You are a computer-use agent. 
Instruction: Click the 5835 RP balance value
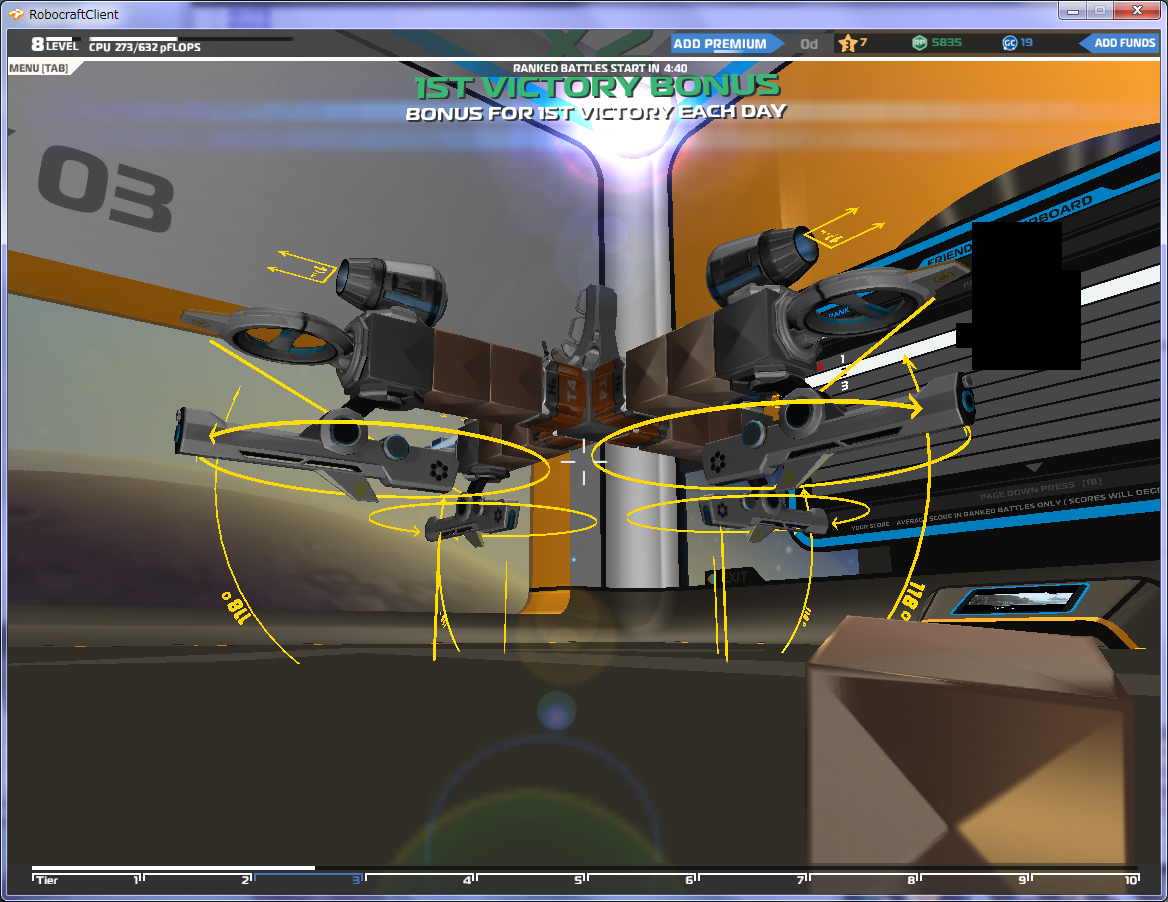coord(946,42)
